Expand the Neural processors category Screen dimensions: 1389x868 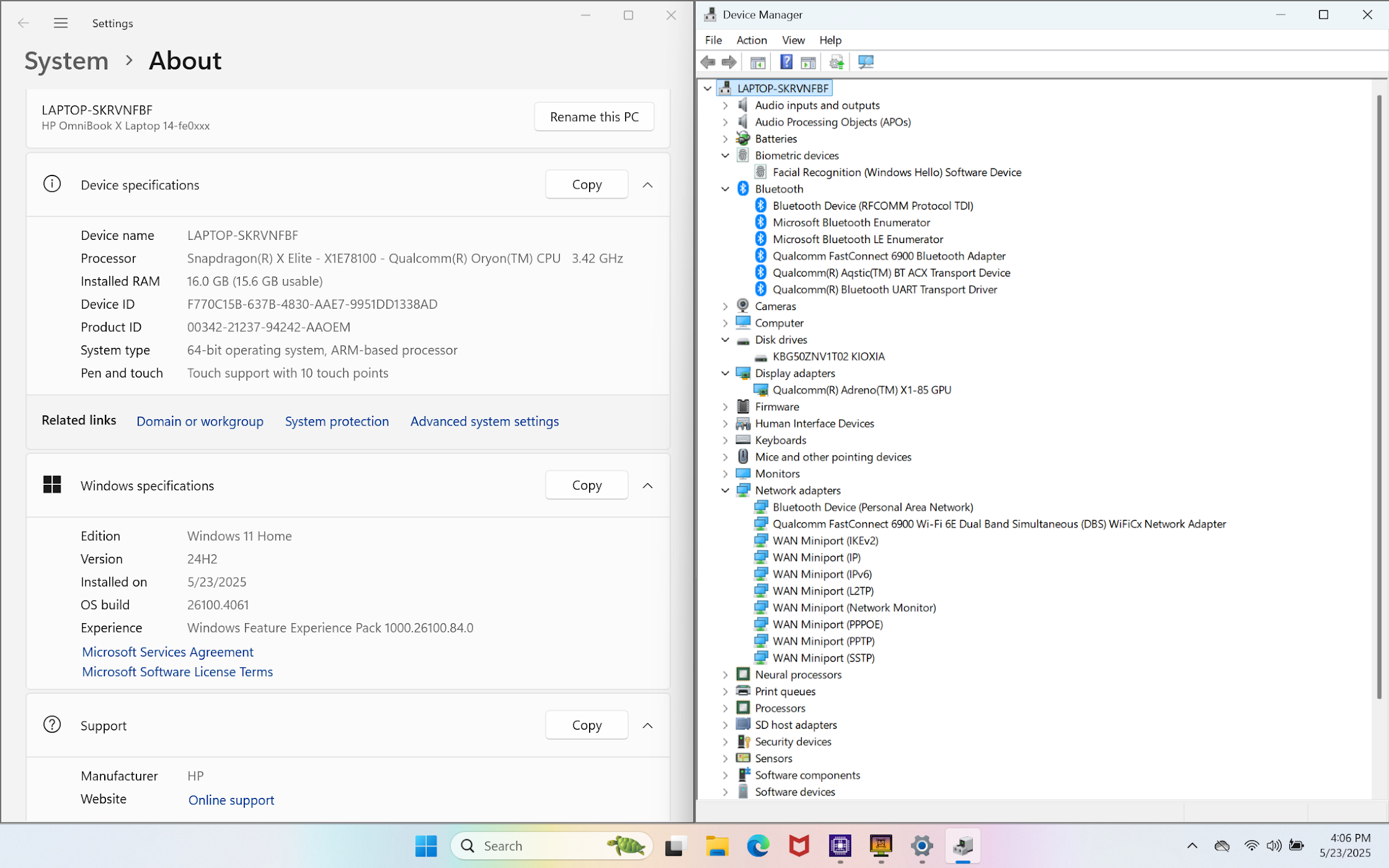tap(725, 675)
